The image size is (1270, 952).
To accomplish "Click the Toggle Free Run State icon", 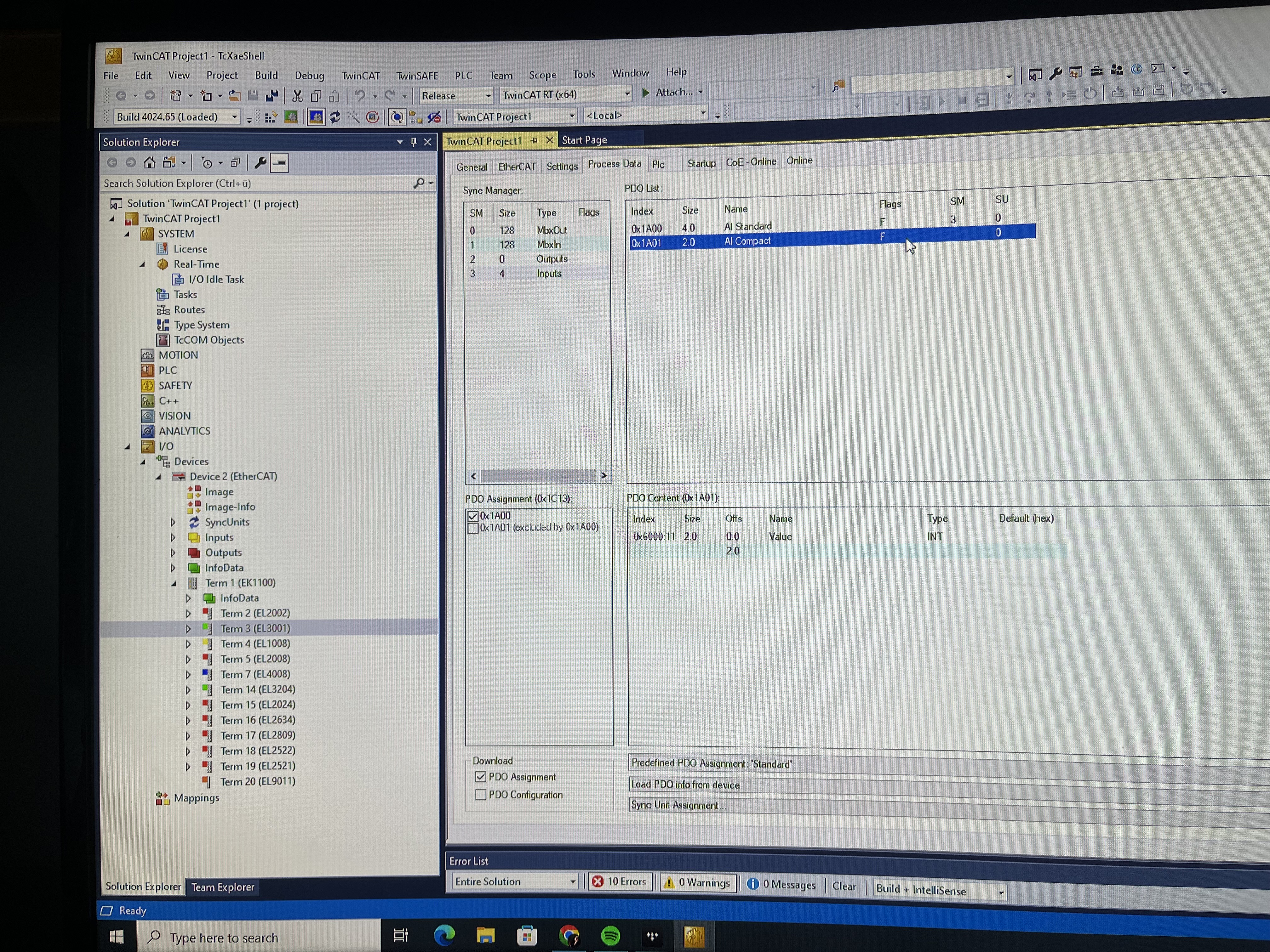I will (x=373, y=118).
